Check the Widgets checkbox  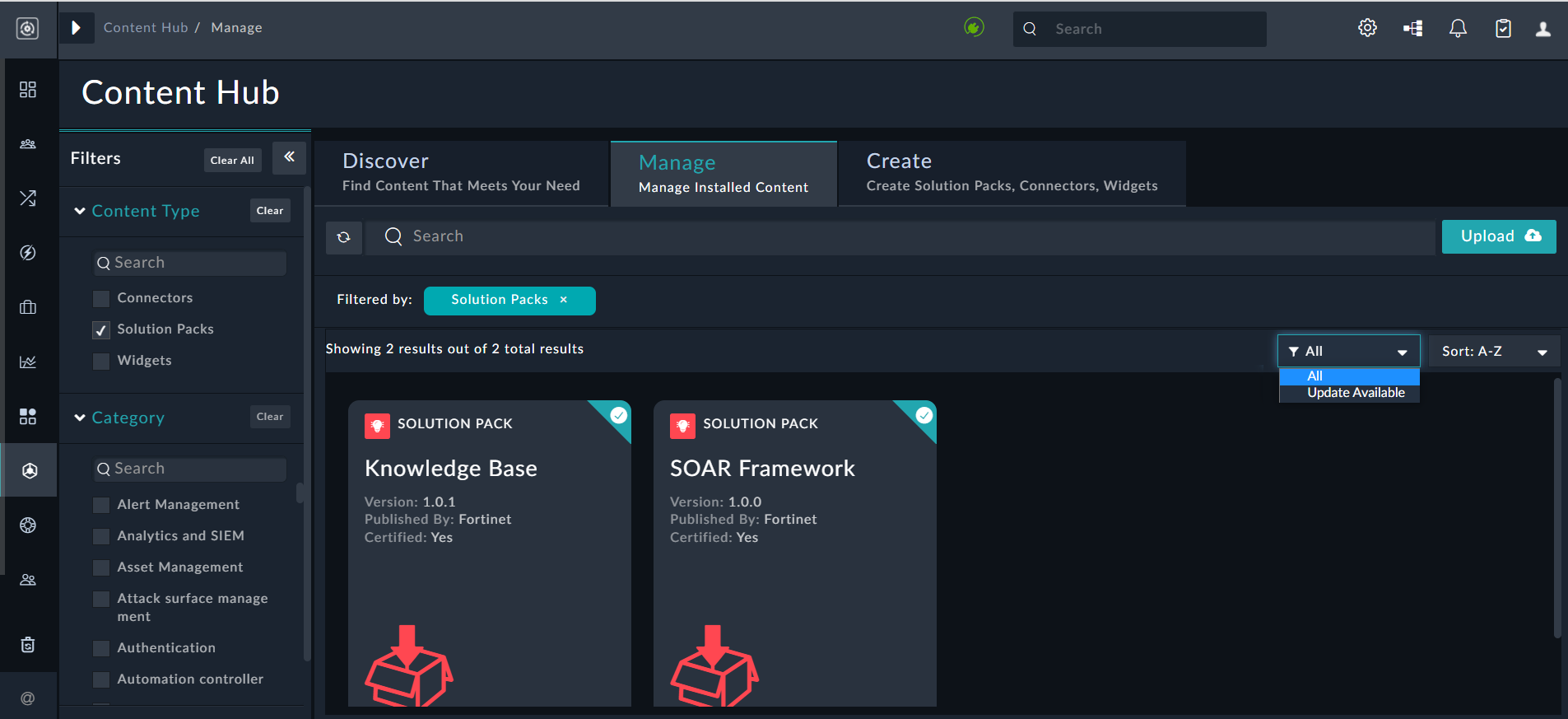pos(101,361)
